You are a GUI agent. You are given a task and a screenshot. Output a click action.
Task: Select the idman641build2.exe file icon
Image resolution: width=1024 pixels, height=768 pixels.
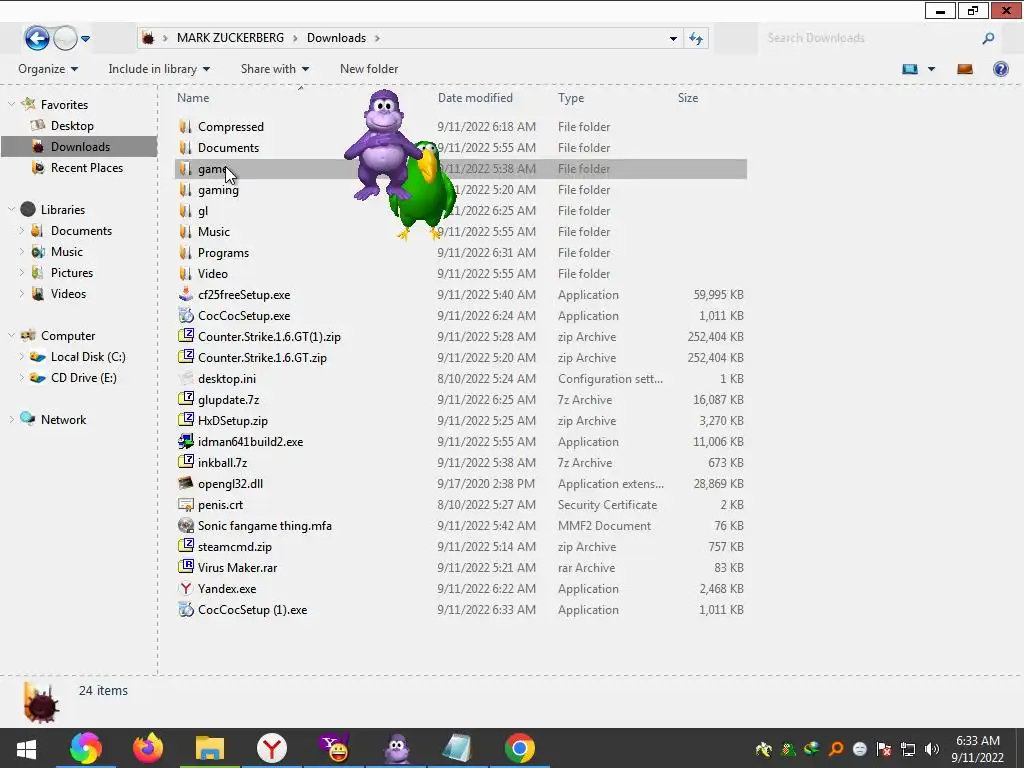185,441
